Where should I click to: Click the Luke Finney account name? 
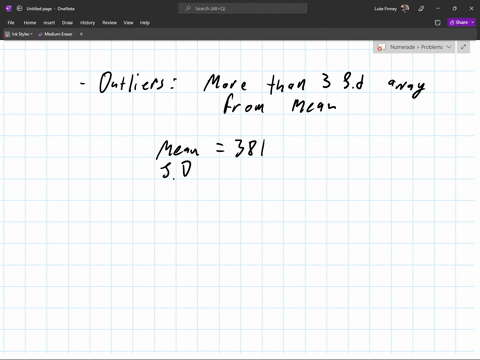coord(385,9)
